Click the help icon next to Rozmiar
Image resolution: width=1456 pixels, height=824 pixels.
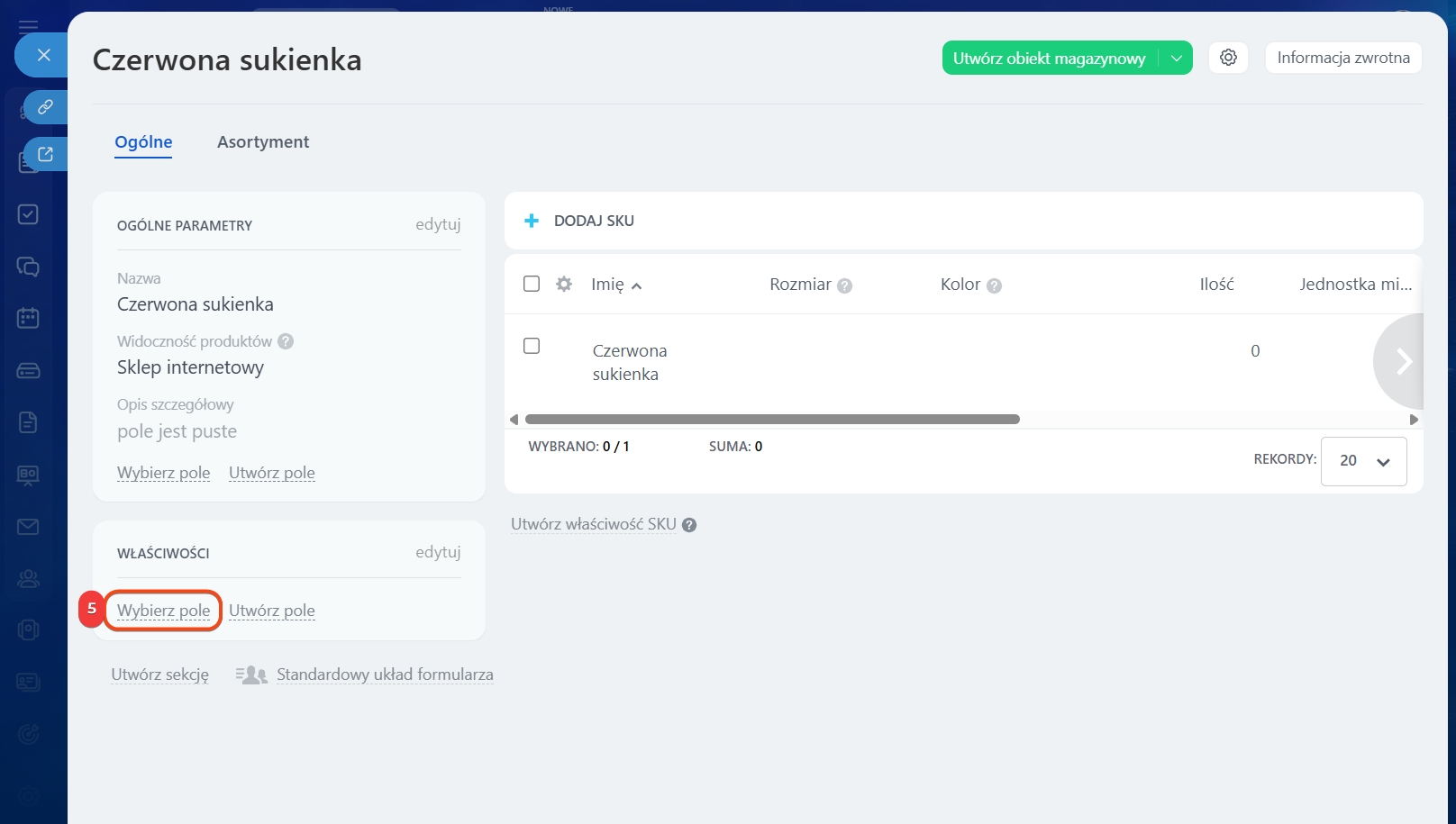click(844, 285)
